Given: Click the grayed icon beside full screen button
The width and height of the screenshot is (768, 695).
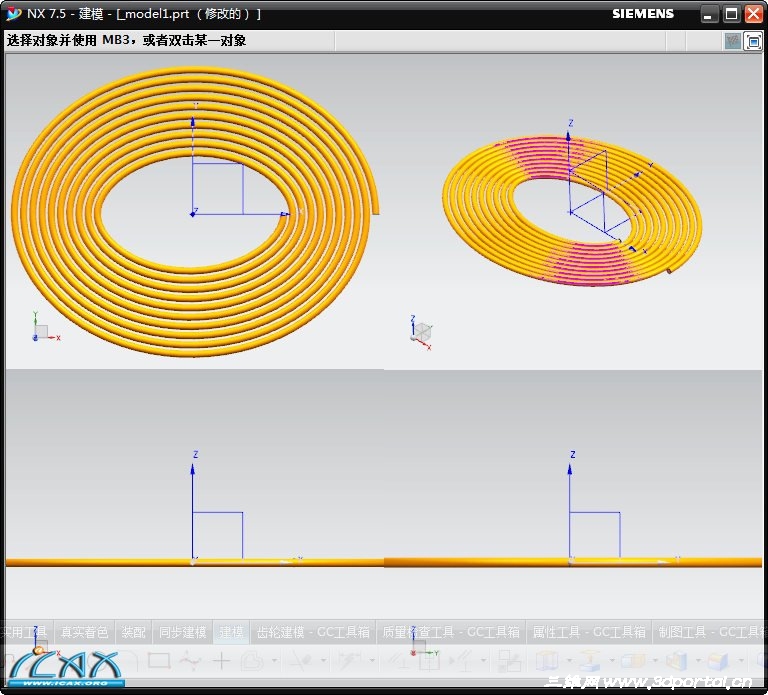Looking at the screenshot, I should (x=732, y=41).
